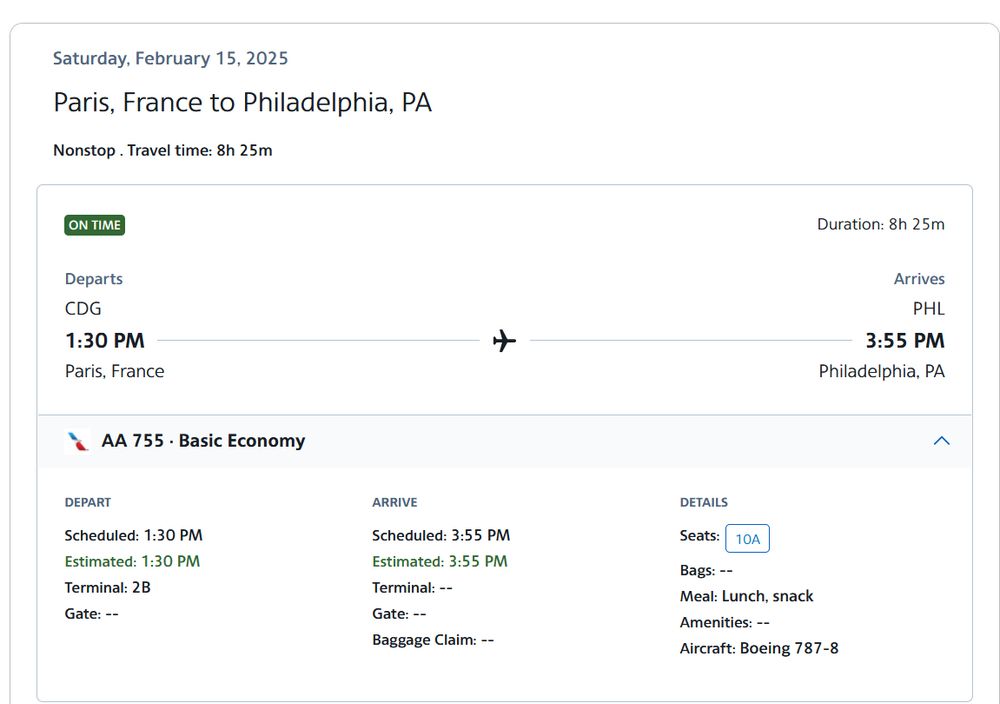Click the Meal: Lunch, snack detail

point(746,596)
